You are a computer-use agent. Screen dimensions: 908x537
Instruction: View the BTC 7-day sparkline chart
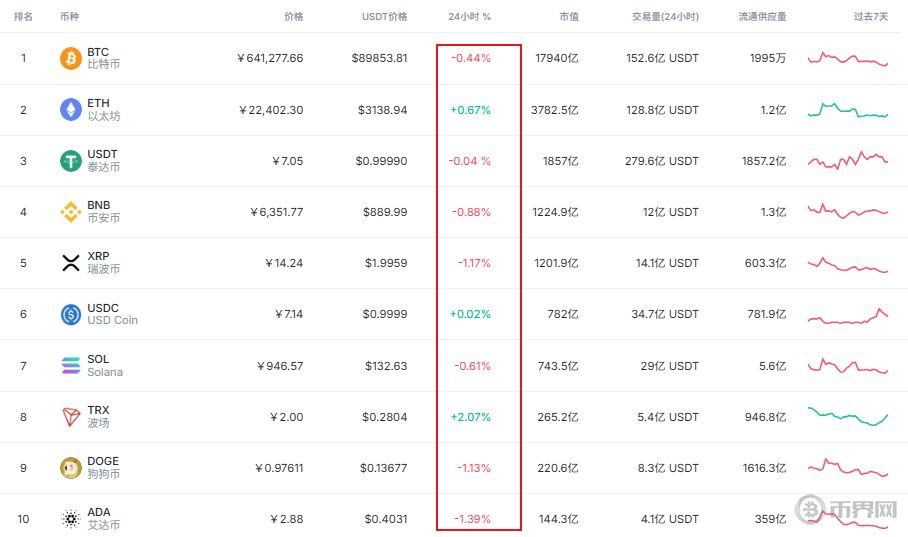click(x=848, y=59)
